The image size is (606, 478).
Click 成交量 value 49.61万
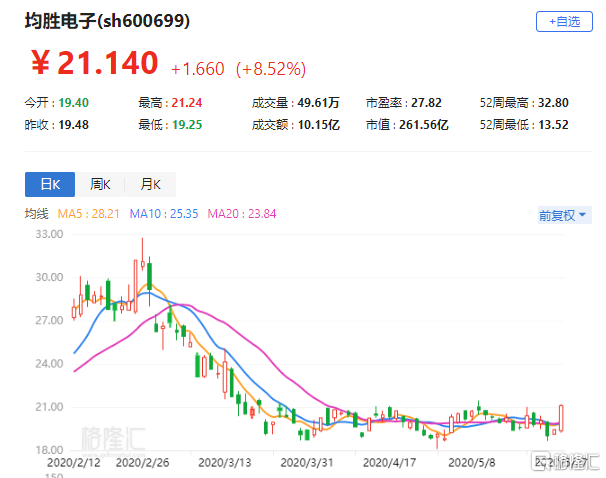click(x=318, y=103)
